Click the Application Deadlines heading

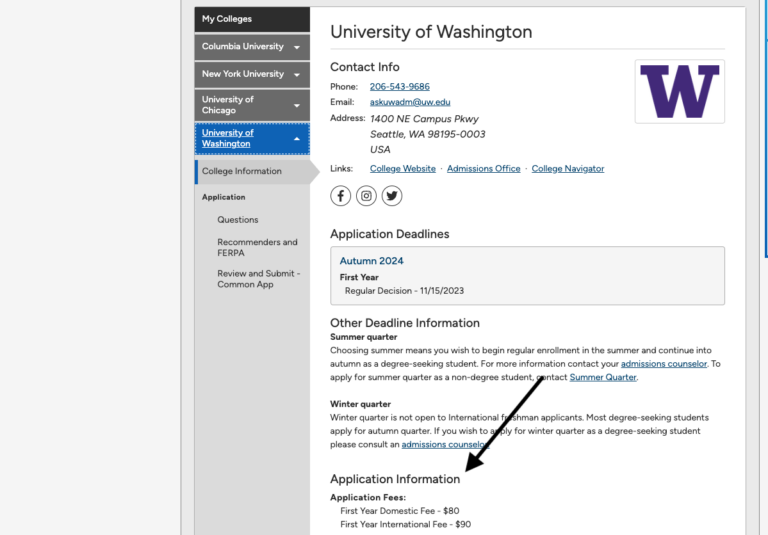click(x=389, y=234)
